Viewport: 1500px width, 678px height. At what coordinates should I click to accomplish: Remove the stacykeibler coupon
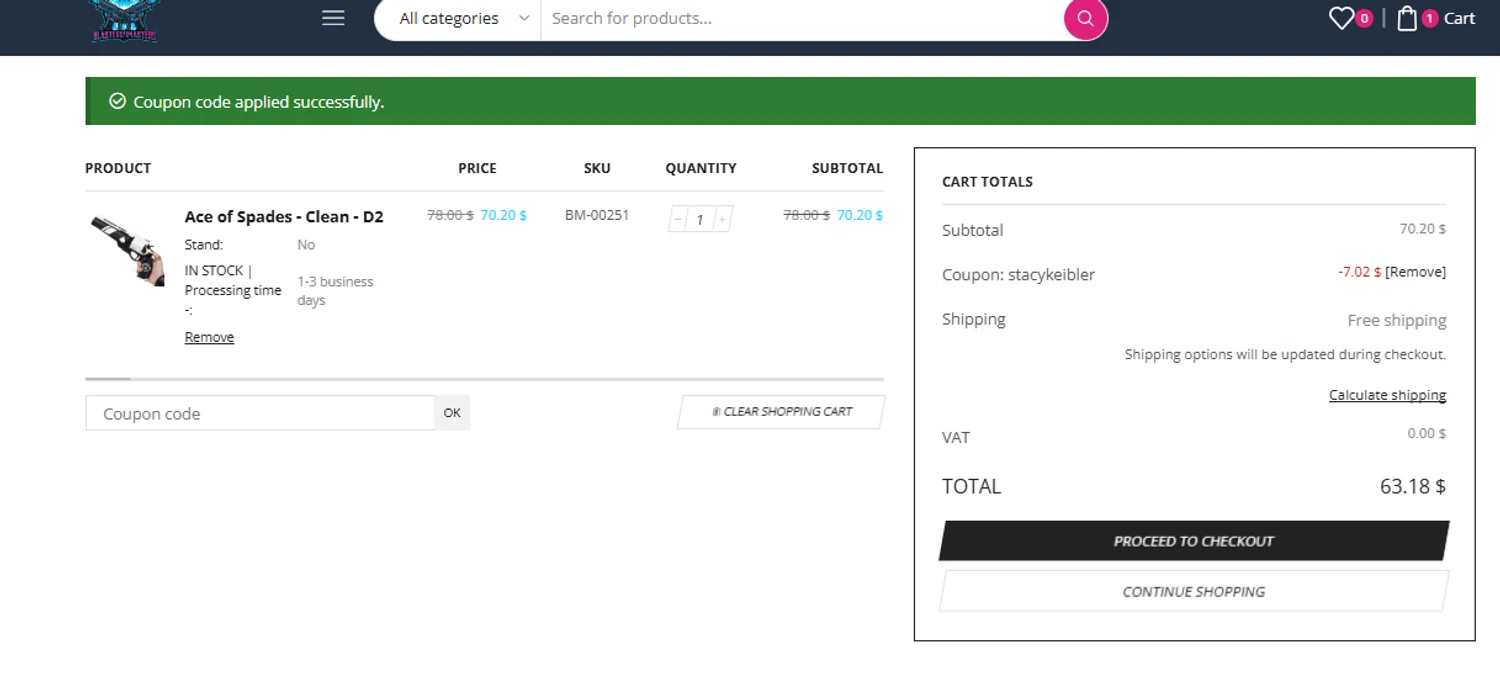tap(1415, 272)
